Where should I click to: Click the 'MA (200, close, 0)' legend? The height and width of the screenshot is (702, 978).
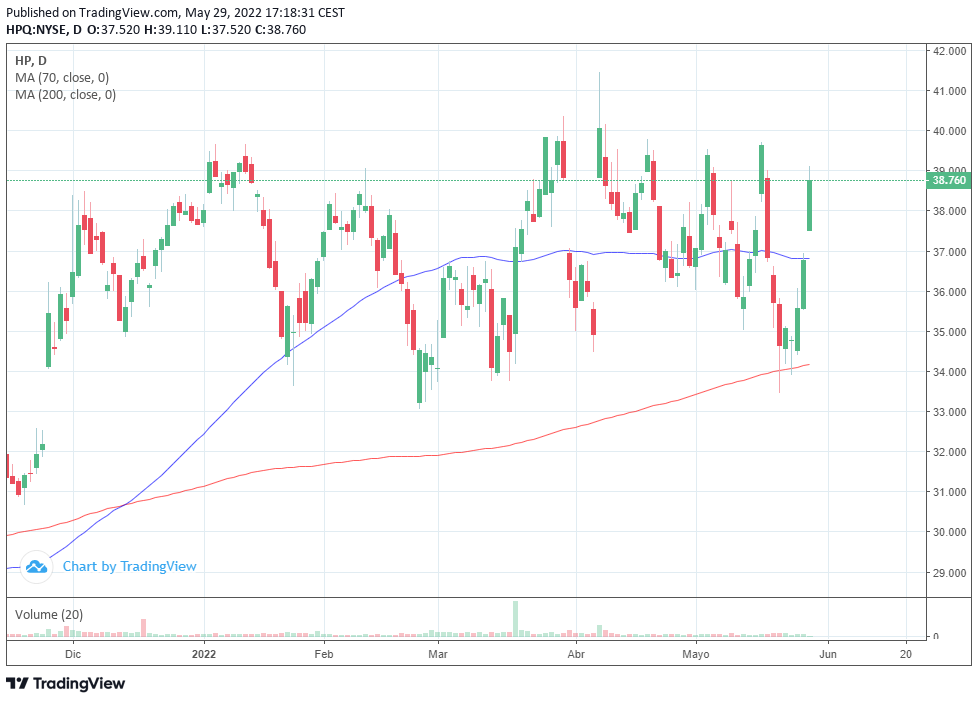65,95
